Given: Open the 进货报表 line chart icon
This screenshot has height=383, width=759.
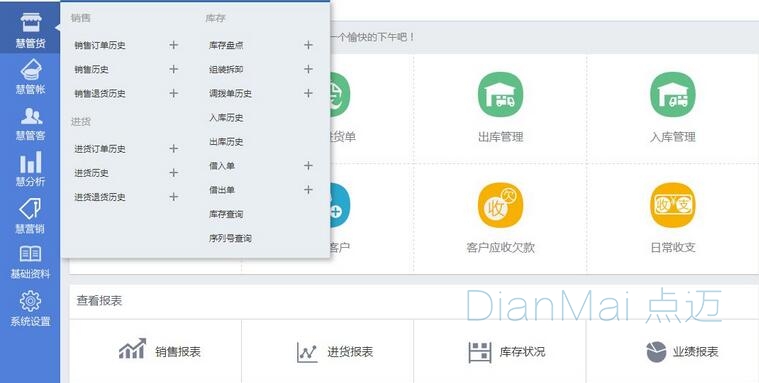Looking at the screenshot, I should pos(307,352).
